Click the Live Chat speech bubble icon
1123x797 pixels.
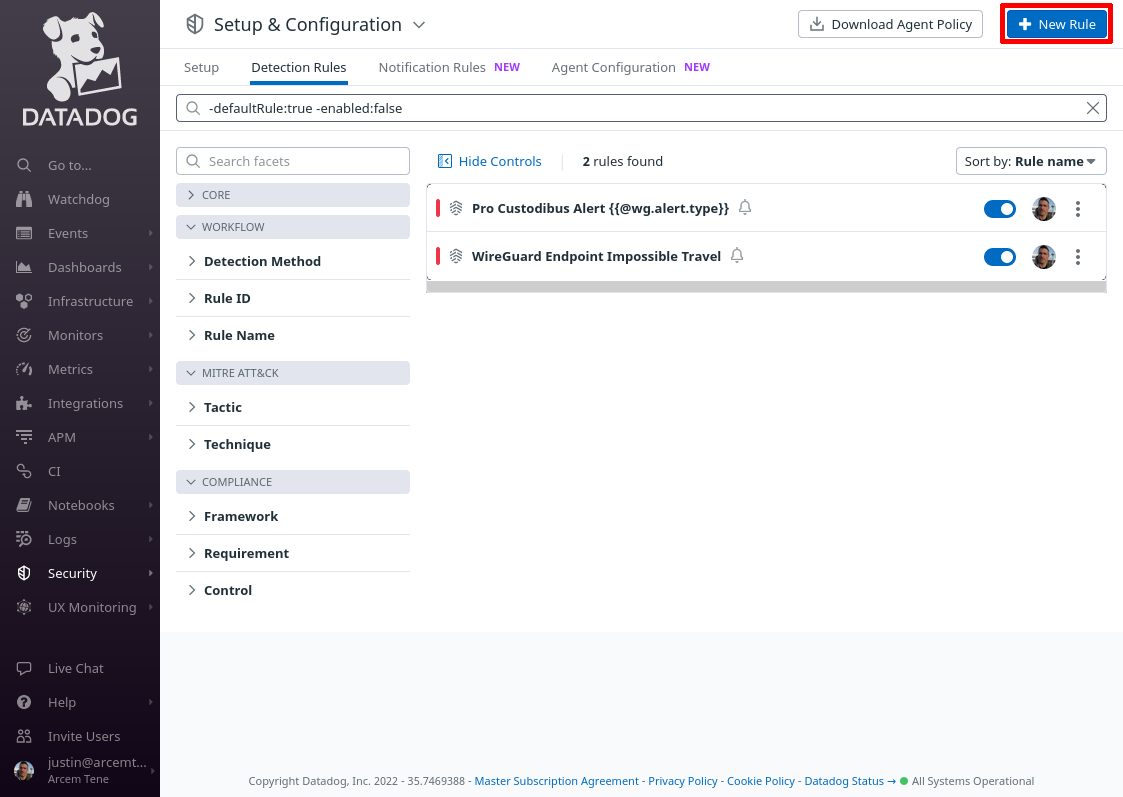coord(24,668)
